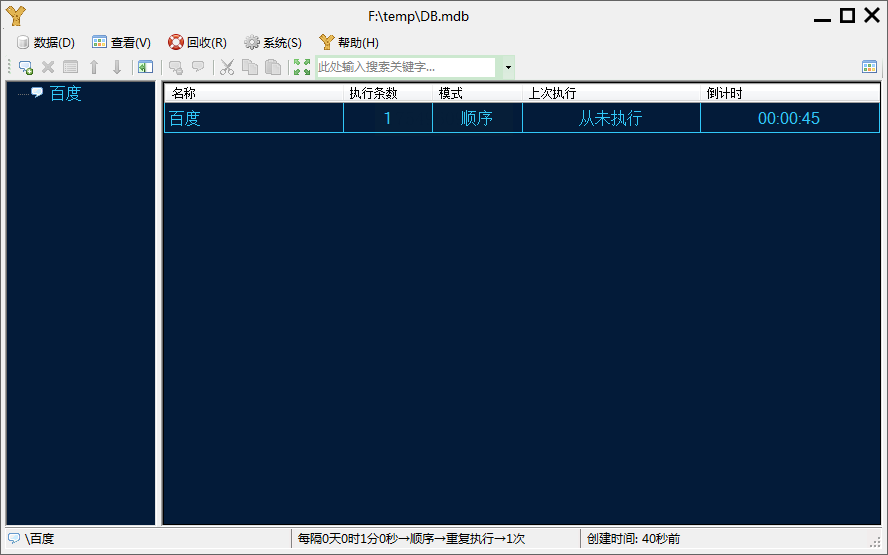Click the calendar view icon at toolbar right
This screenshot has height=555, width=888.
click(869, 67)
